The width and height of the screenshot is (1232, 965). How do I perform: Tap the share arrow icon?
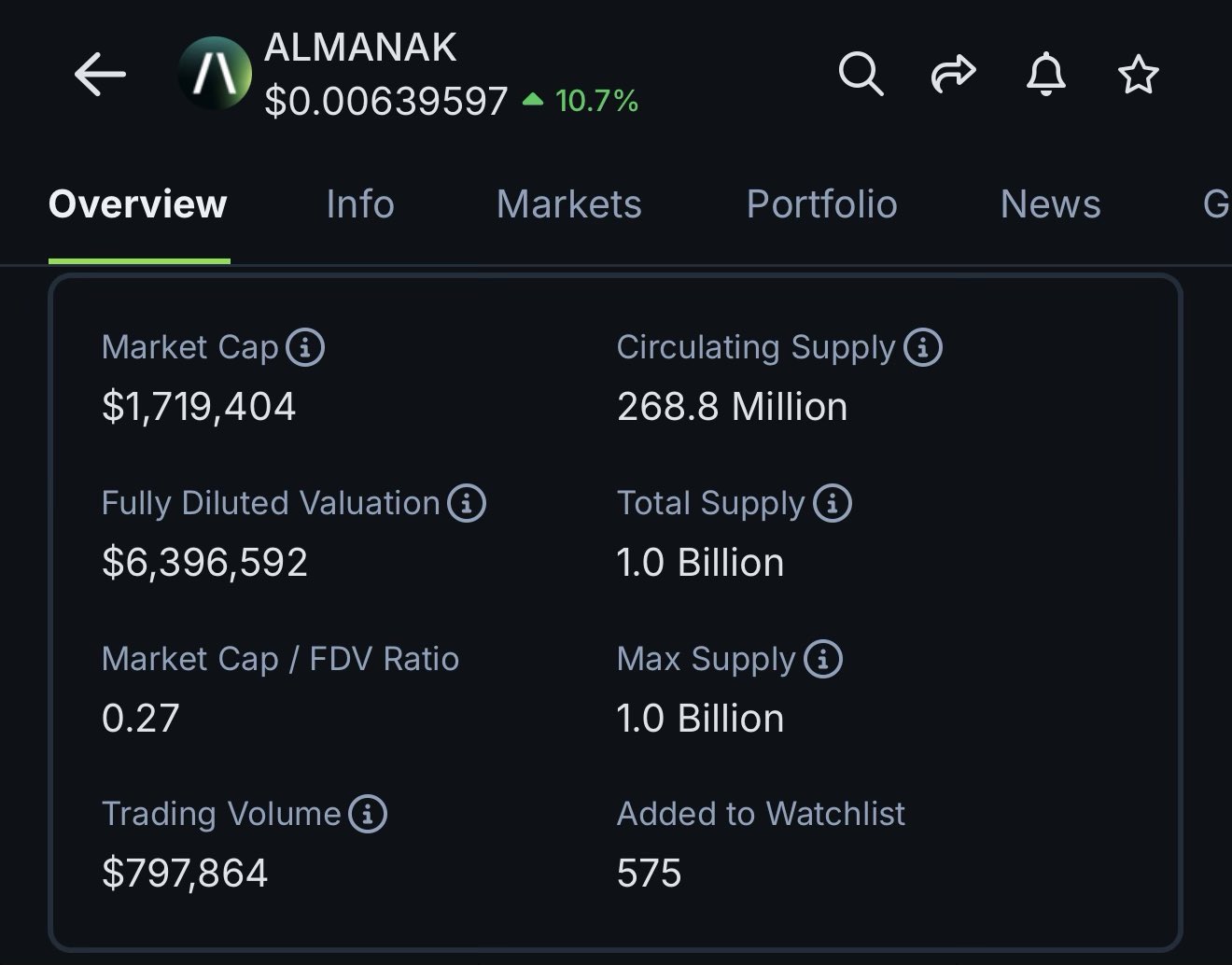(953, 74)
